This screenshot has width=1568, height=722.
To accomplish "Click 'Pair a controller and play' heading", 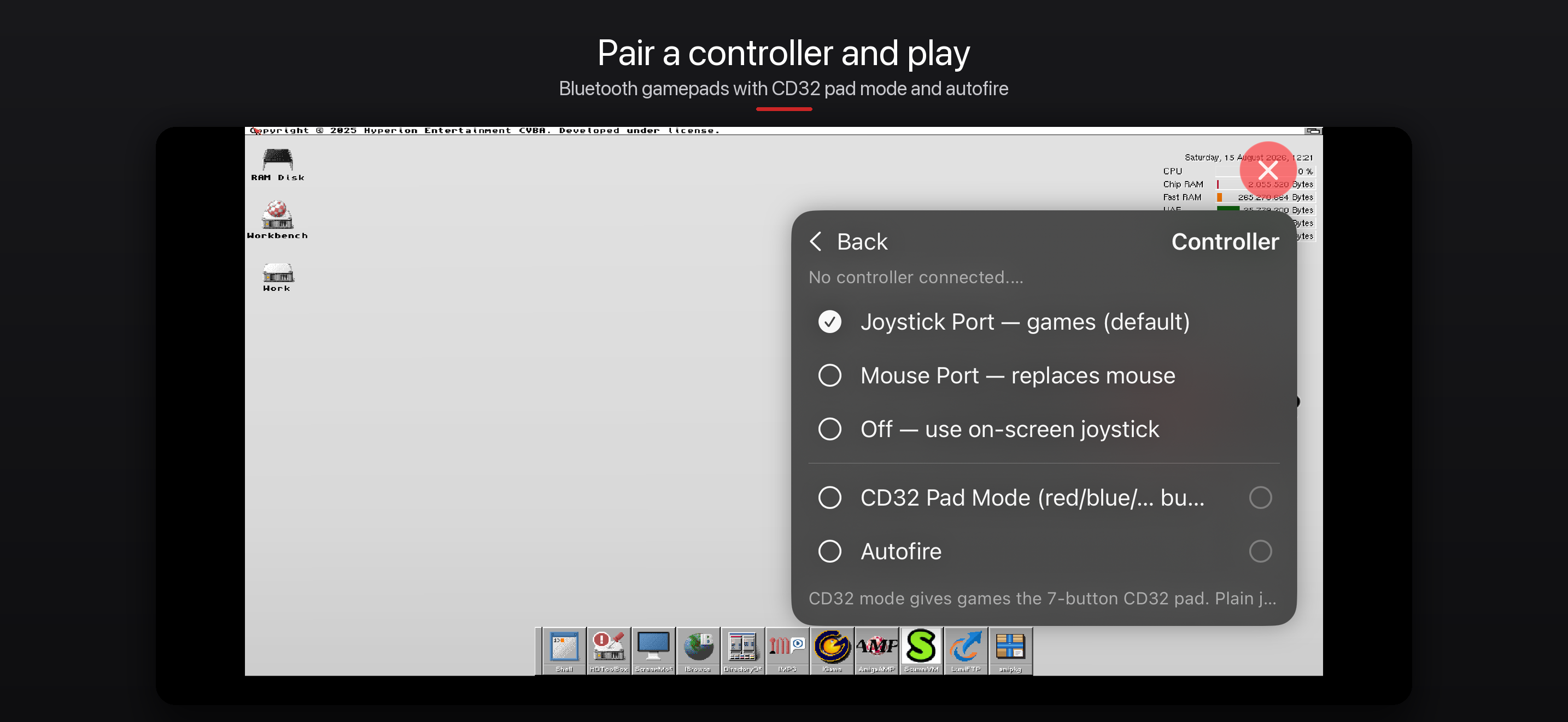I will pos(783,54).
